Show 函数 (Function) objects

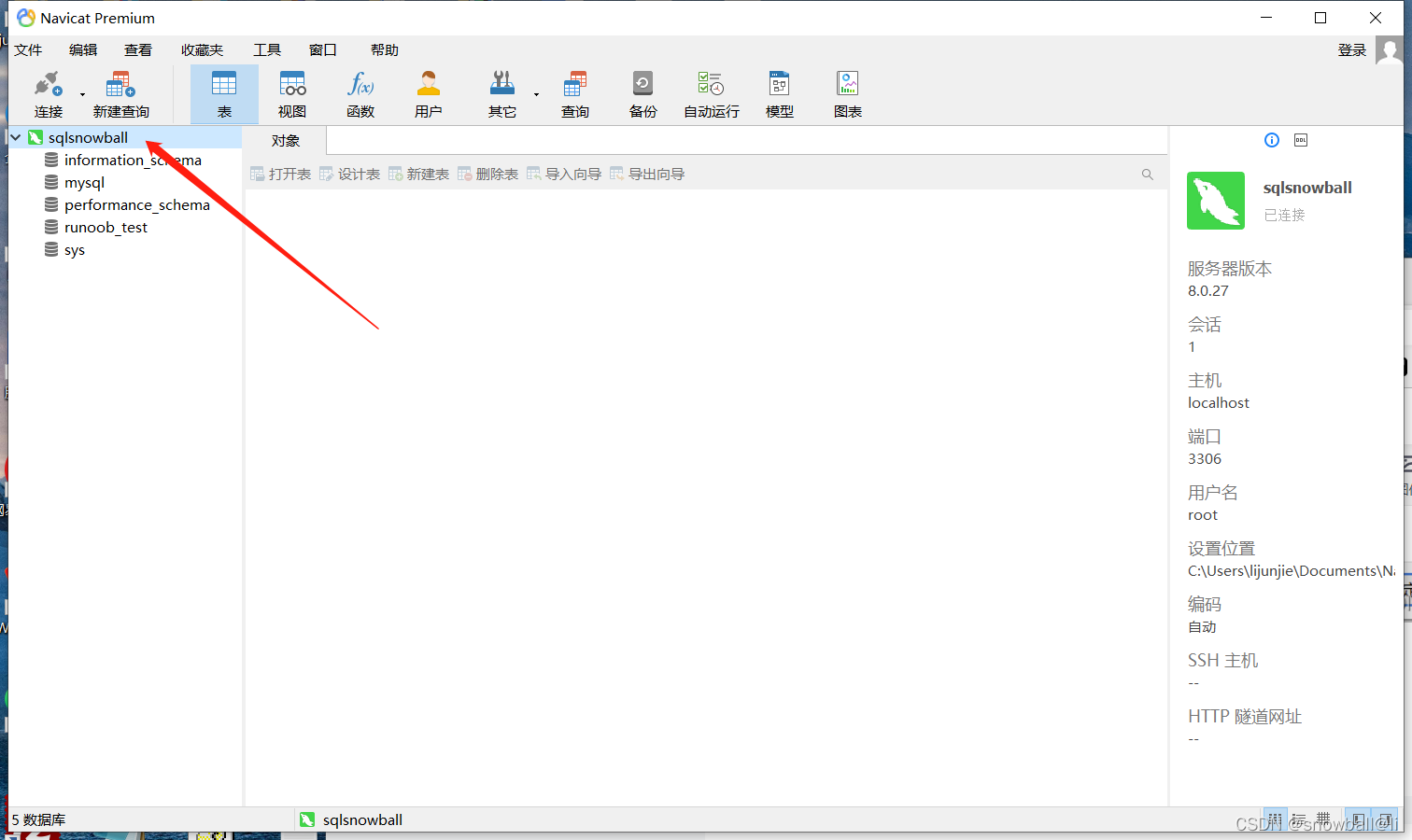(x=360, y=94)
